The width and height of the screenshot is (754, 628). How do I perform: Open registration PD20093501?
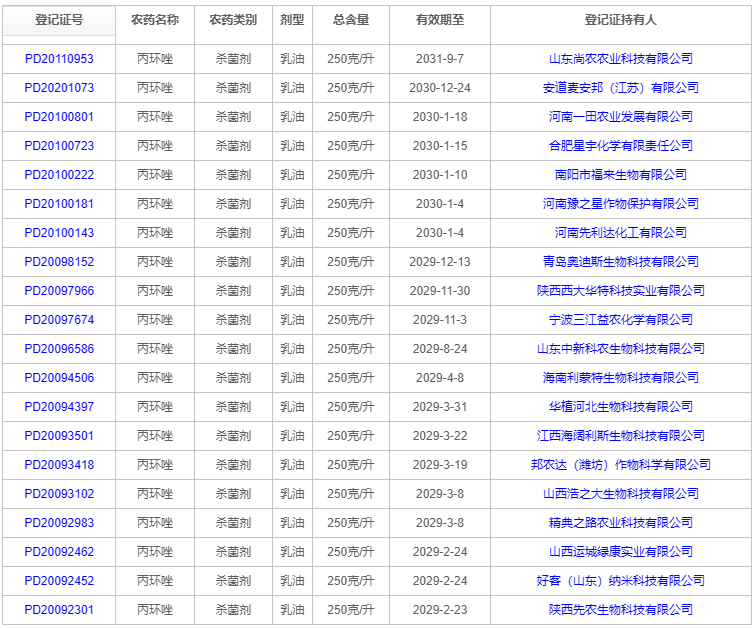pyautogui.click(x=59, y=436)
